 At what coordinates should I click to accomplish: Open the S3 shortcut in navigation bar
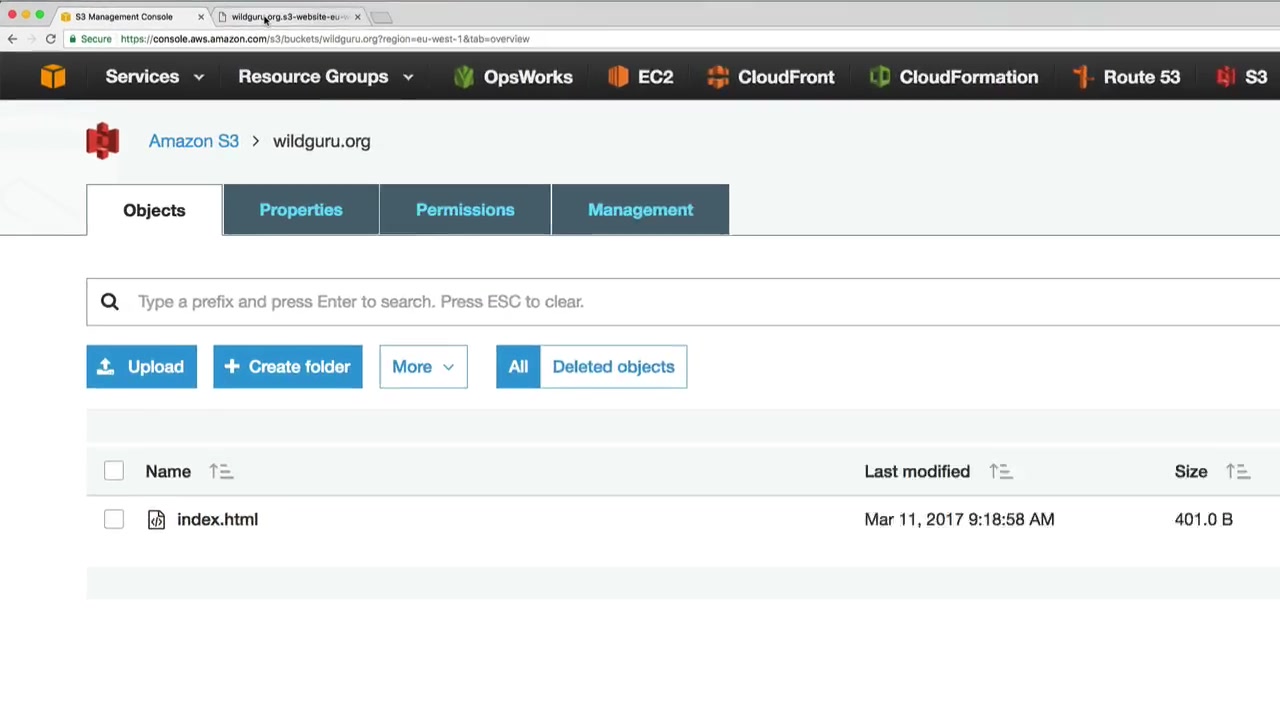pyautogui.click(x=1242, y=77)
